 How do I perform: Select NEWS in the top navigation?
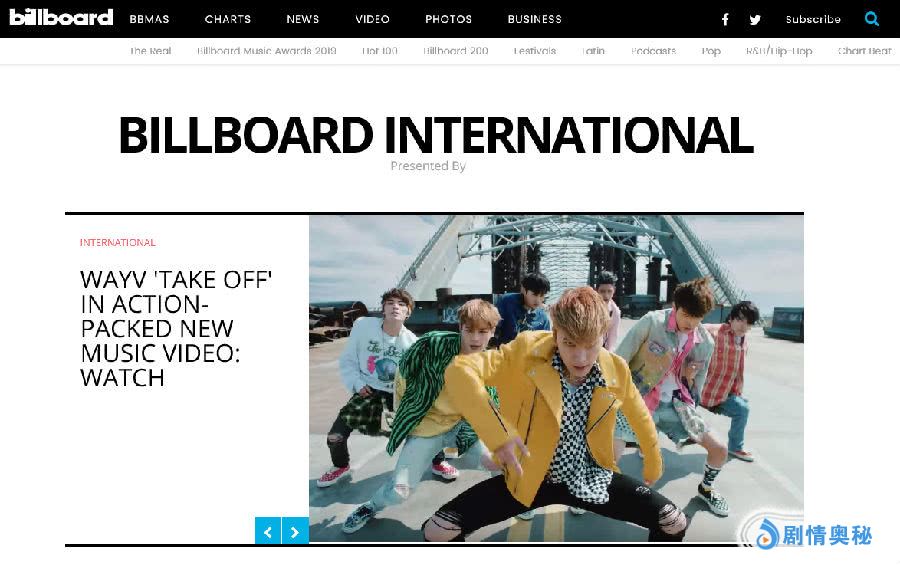[302, 19]
